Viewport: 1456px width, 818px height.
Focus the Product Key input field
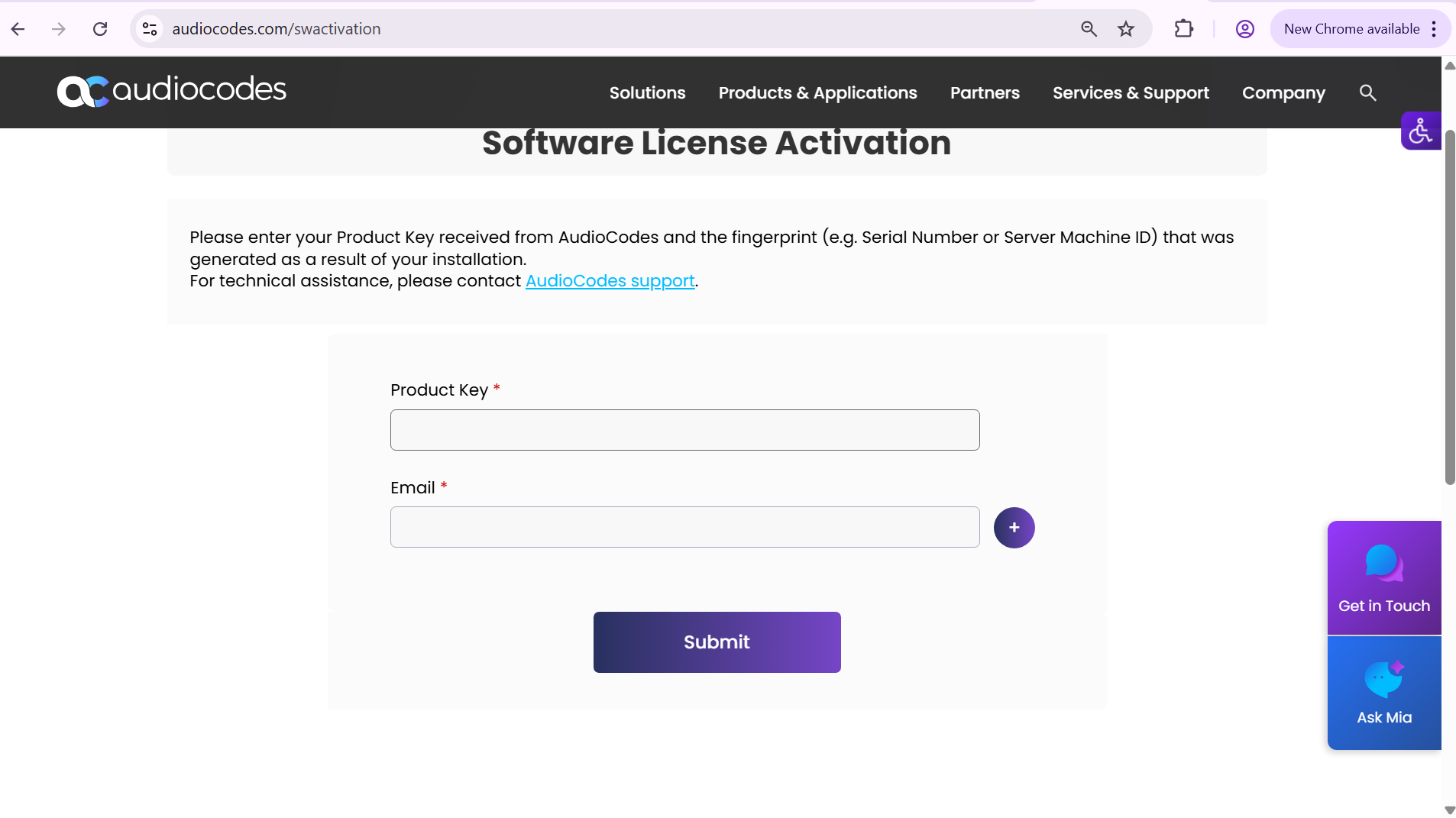coord(684,430)
